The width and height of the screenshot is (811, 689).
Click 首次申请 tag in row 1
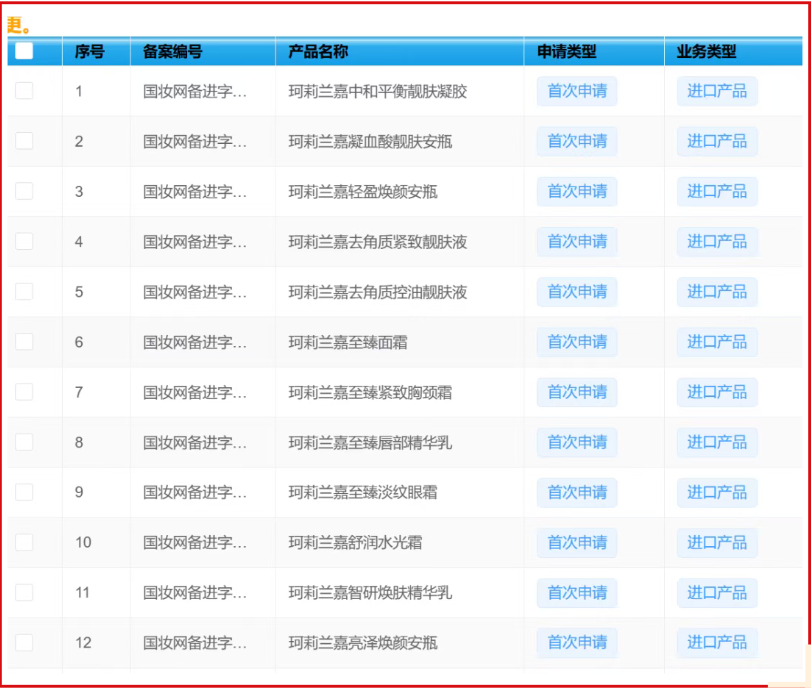click(x=577, y=91)
